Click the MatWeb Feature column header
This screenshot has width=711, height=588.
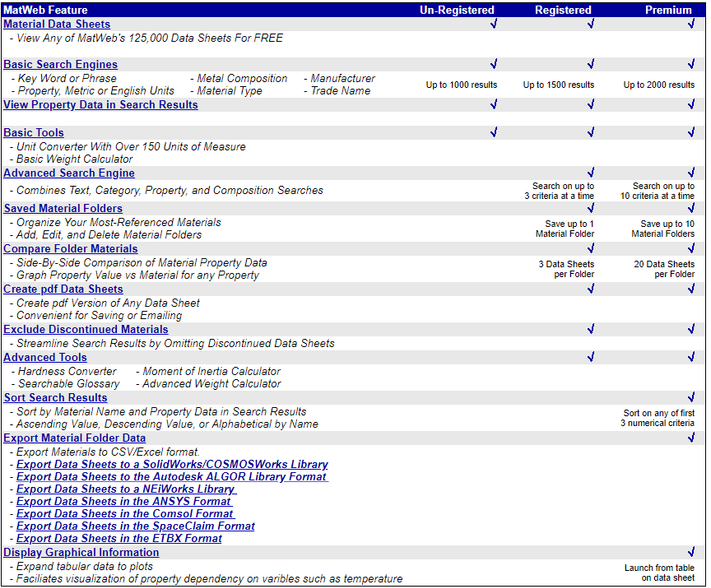pos(45,10)
